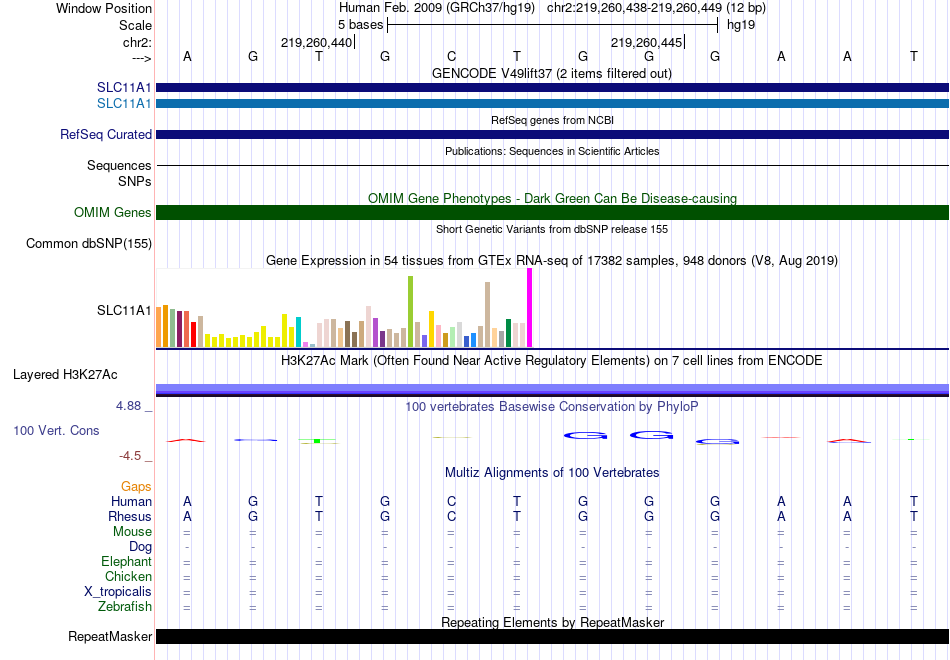
Task: Click the Layered H3K27Ac track label
Action: point(65,375)
